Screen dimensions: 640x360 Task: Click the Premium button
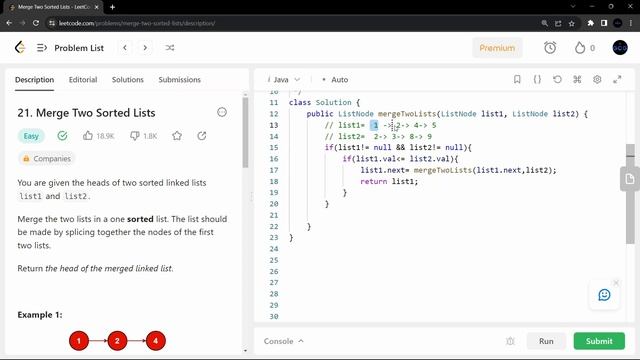tap(497, 48)
